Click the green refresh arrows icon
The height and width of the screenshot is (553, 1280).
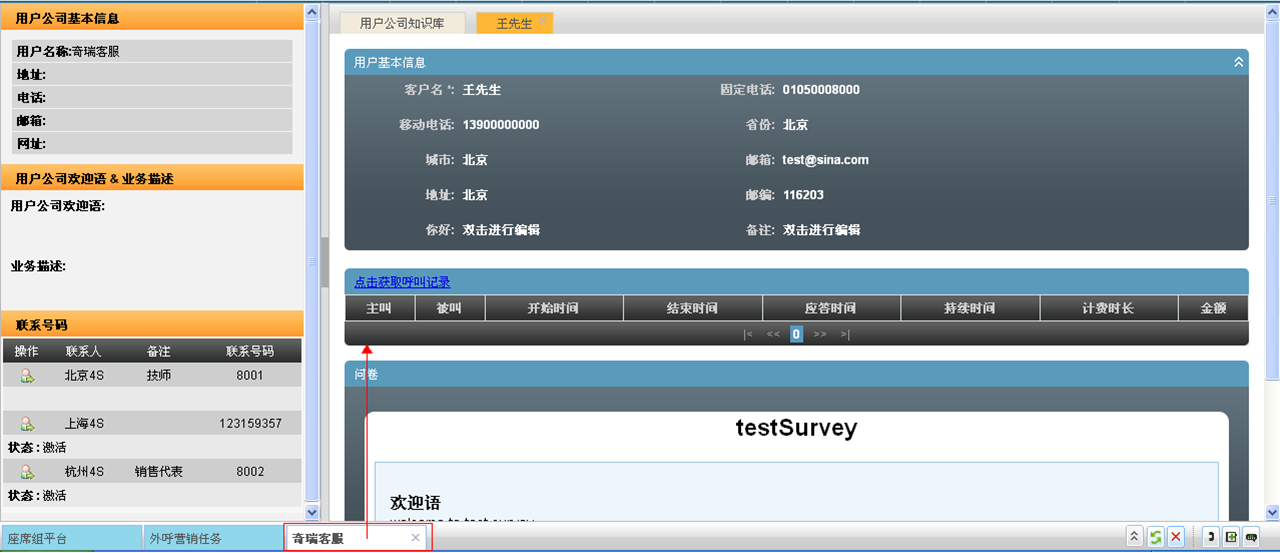(1155, 537)
